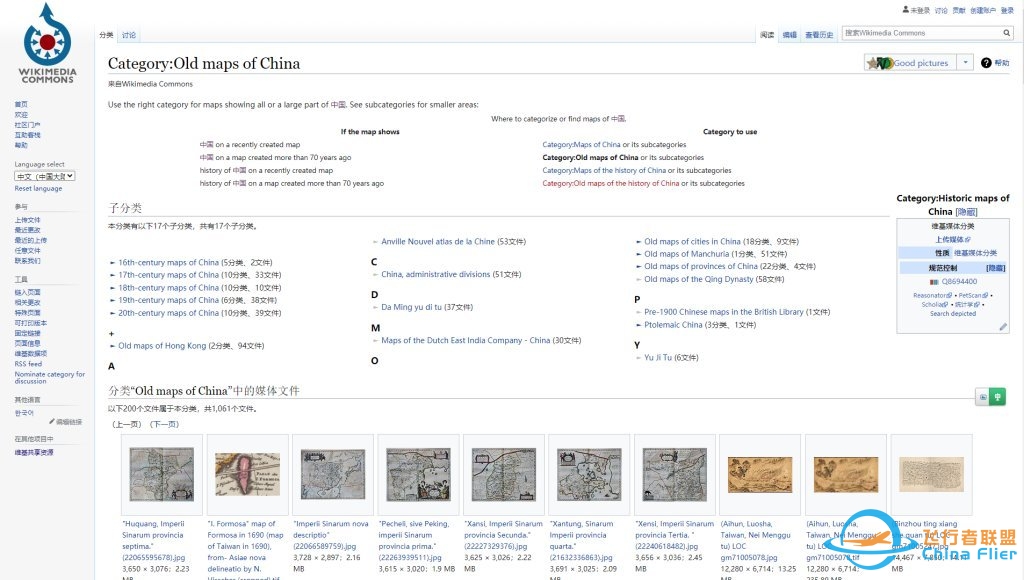Open the Wikimedia Commons logo home link
The image size is (1024, 580).
[47, 43]
